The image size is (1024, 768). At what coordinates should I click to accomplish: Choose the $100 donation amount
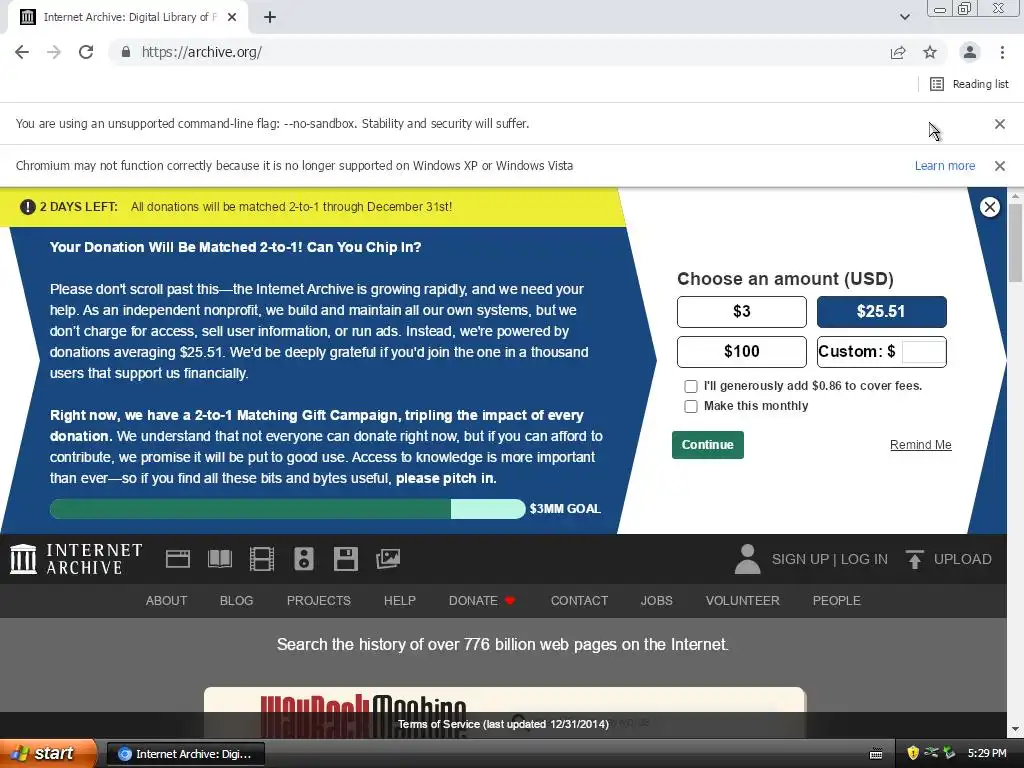coord(741,351)
